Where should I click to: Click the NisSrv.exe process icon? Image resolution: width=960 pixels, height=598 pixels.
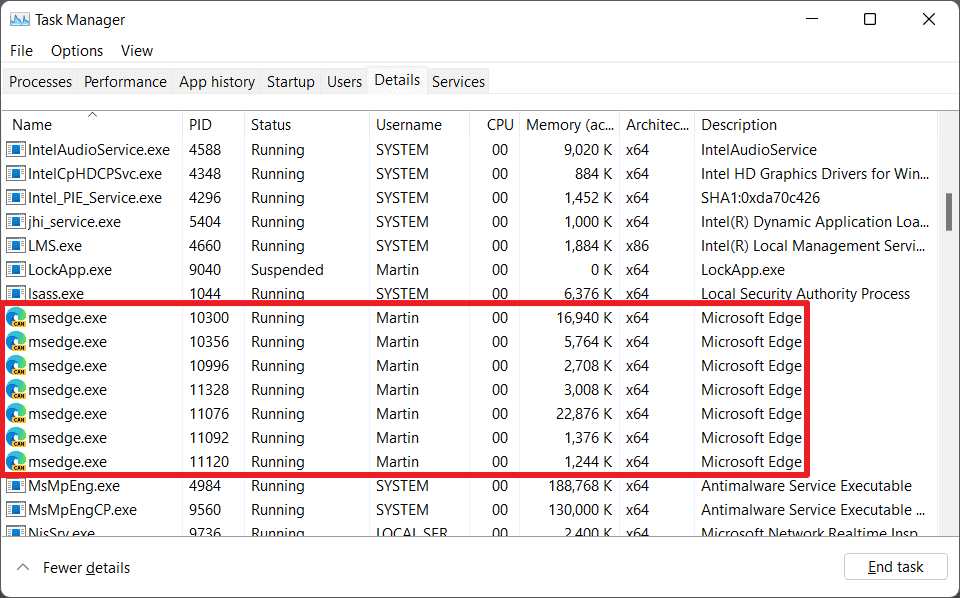click(15, 531)
